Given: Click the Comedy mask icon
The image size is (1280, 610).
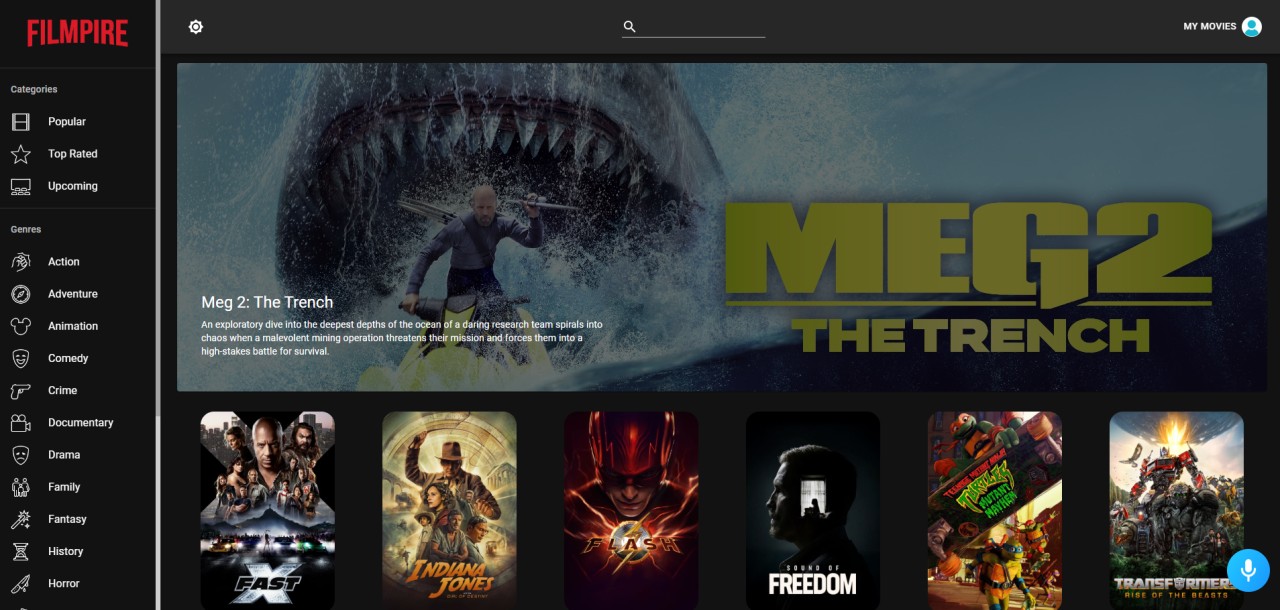Looking at the screenshot, I should (20, 358).
